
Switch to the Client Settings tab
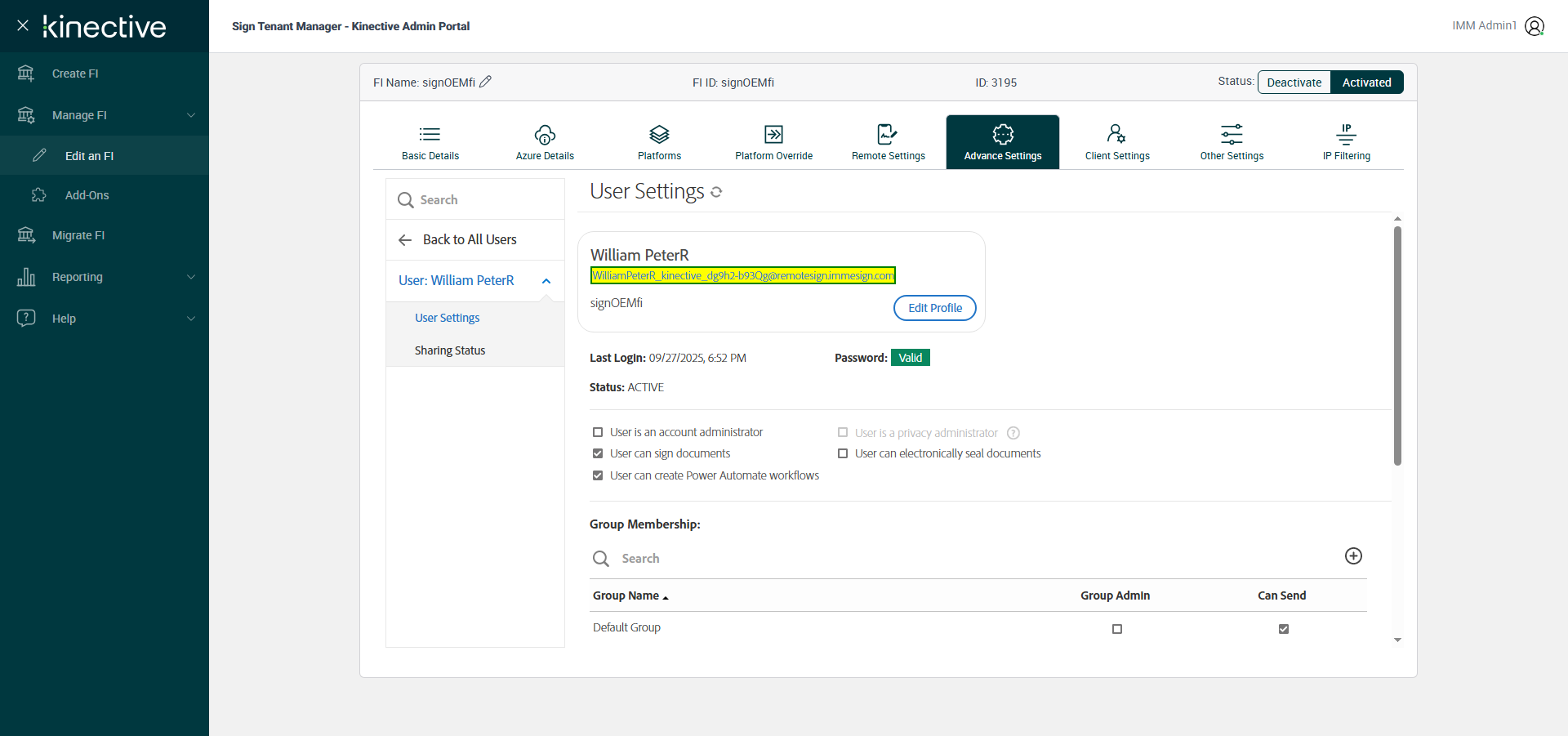click(x=1116, y=142)
